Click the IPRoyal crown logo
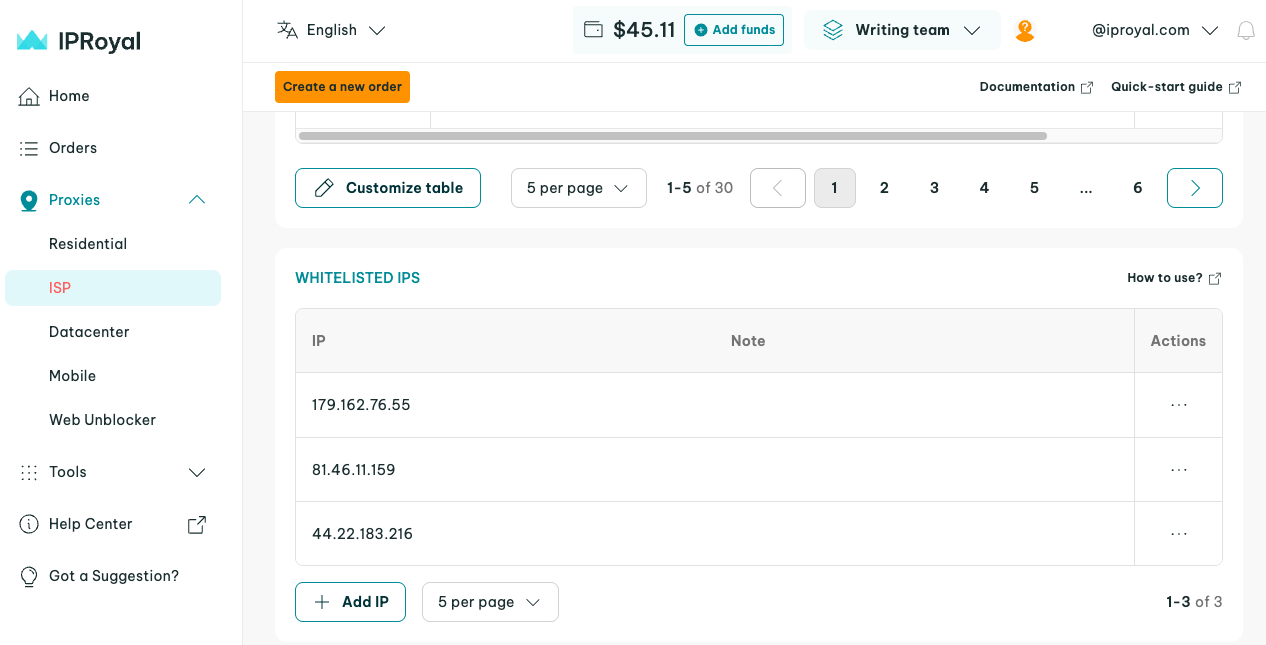1266x645 pixels. [33, 41]
